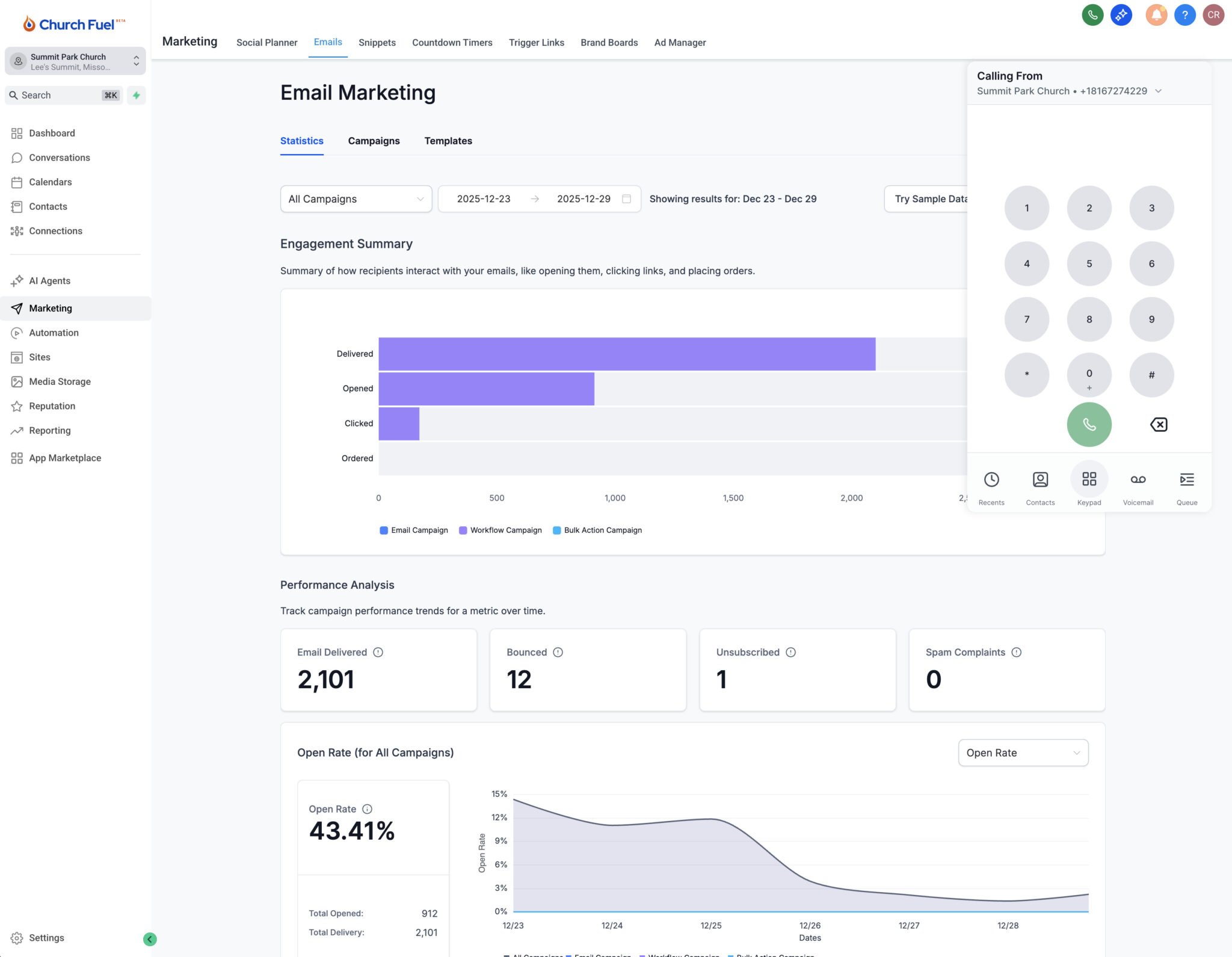Toggle Workflow Campaign legend series
1232x957 pixels.
pyautogui.click(x=500, y=530)
